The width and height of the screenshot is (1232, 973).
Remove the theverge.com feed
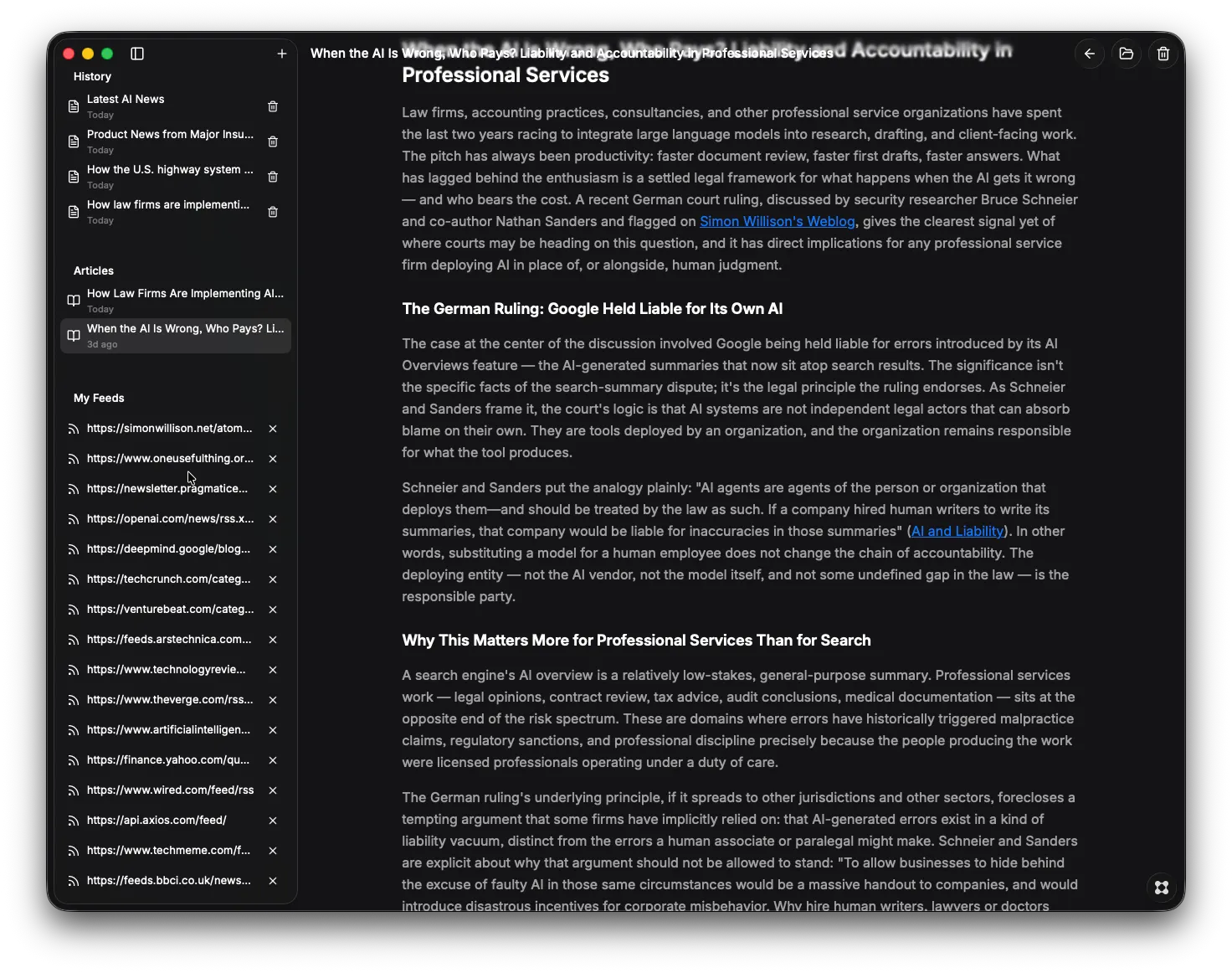pyautogui.click(x=273, y=700)
